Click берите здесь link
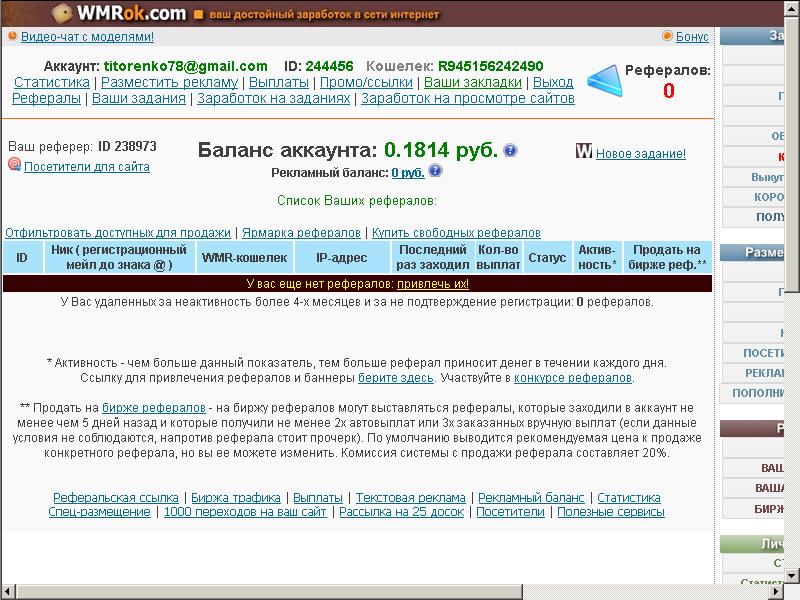Viewport: 800px width, 600px height. point(395,378)
